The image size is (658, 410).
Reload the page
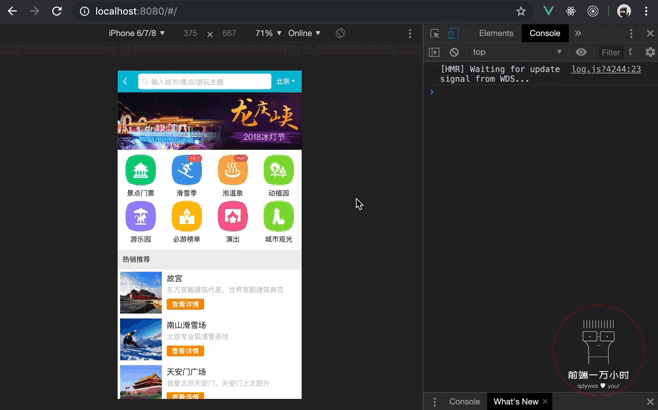pos(57,11)
